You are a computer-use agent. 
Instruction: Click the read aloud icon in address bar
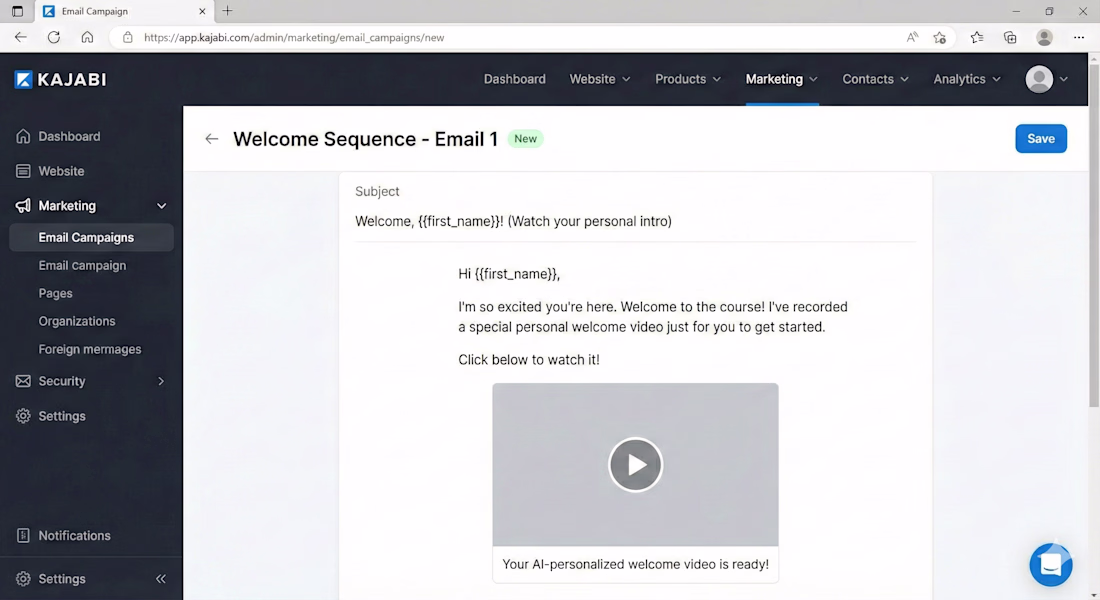pos(912,37)
